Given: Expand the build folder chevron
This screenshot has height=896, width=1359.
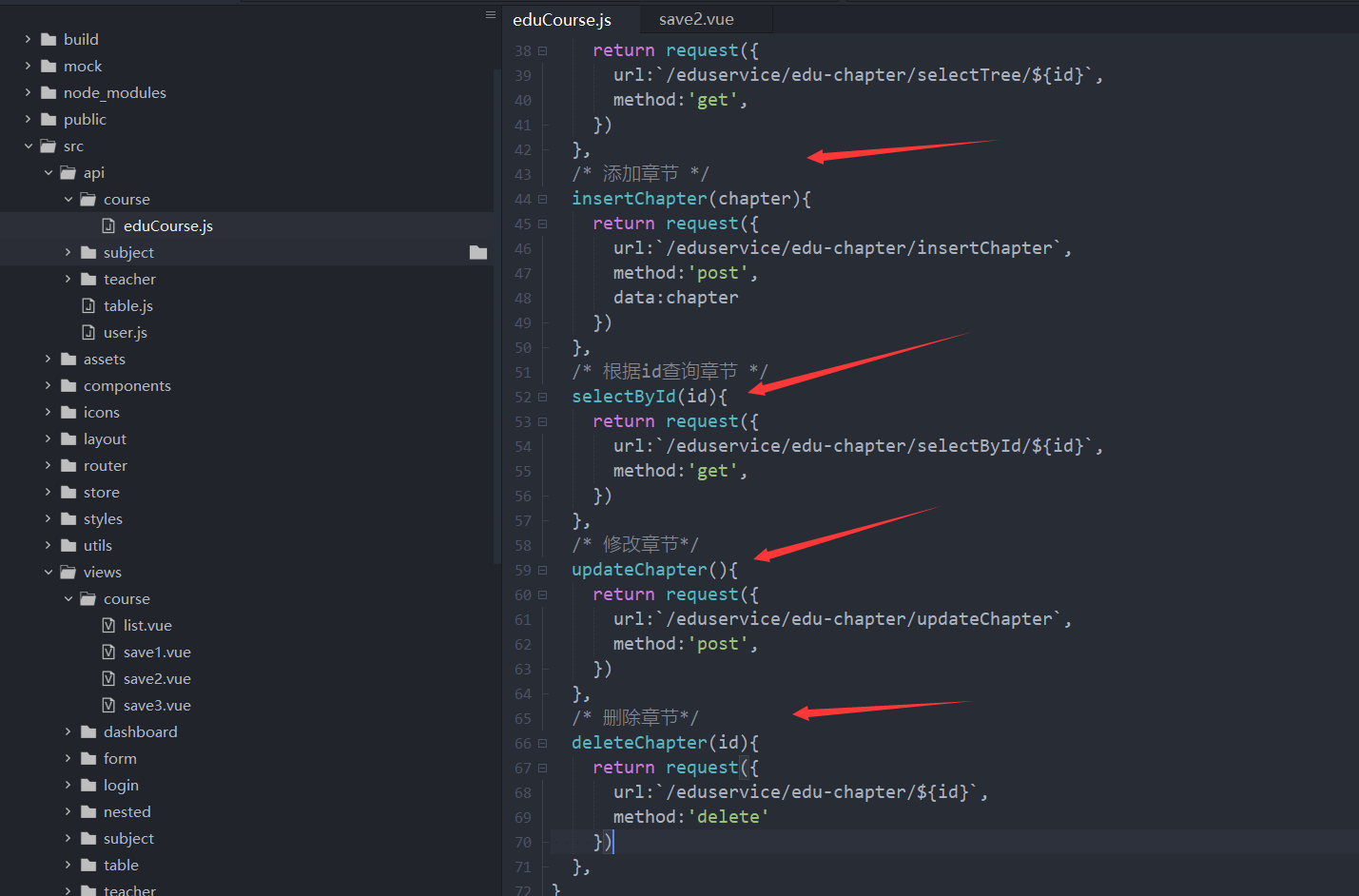Looking at the screenshot, I should 28,39.
